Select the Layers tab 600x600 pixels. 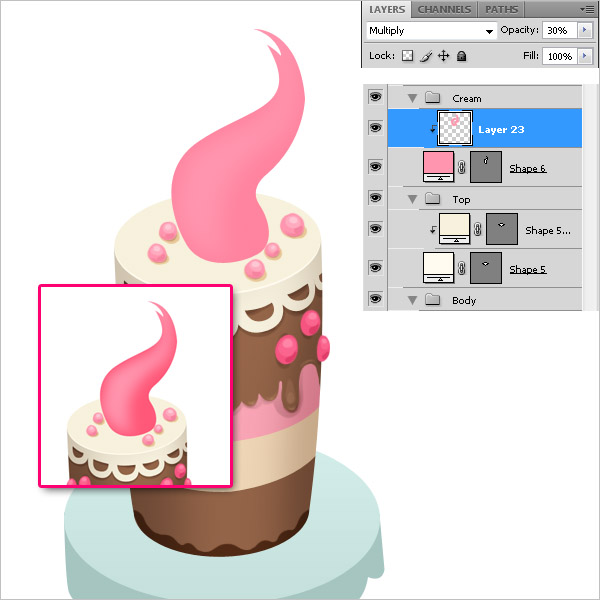(x=387, y=10)
